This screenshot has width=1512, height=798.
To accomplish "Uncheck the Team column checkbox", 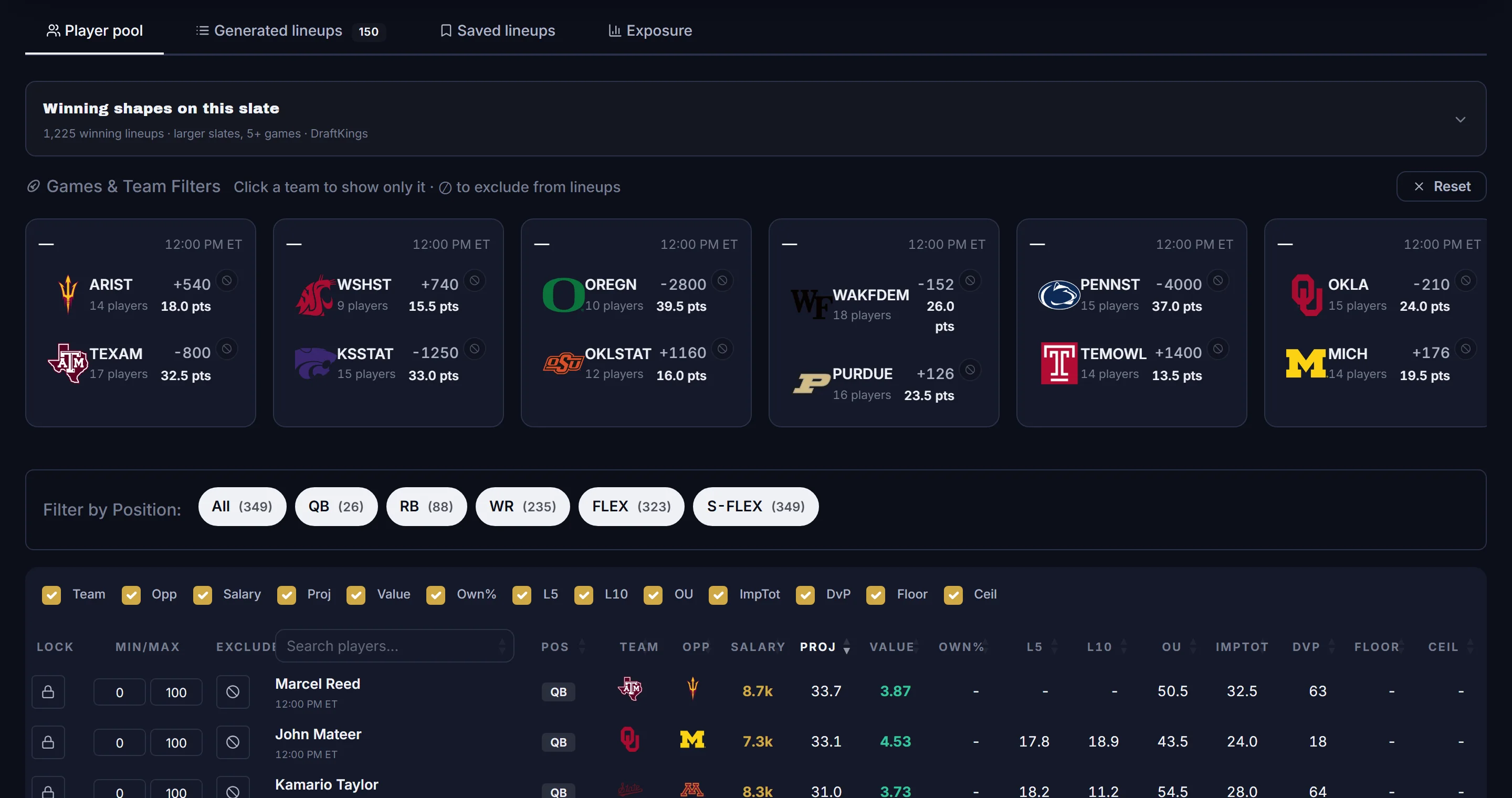I will coord(51,595).
